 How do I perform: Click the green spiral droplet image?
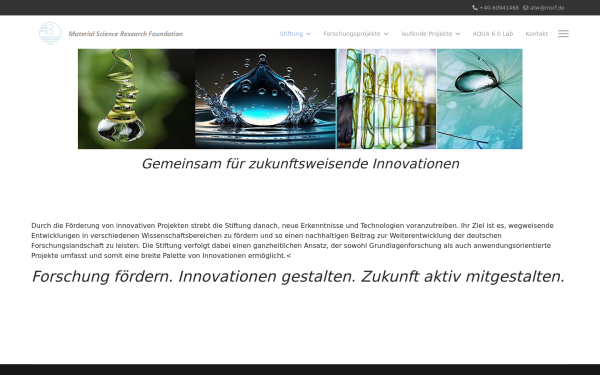136,99
